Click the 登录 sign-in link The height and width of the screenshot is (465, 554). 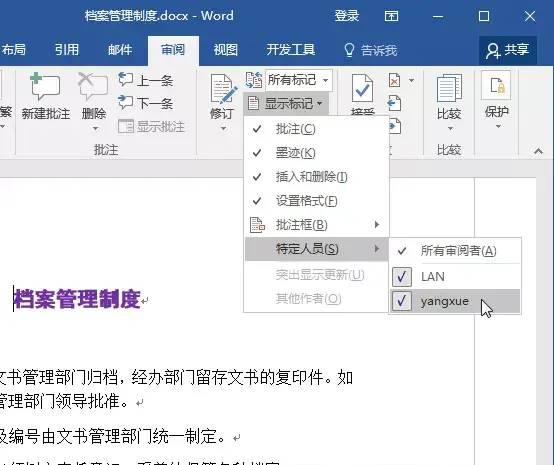coord(347,16)
